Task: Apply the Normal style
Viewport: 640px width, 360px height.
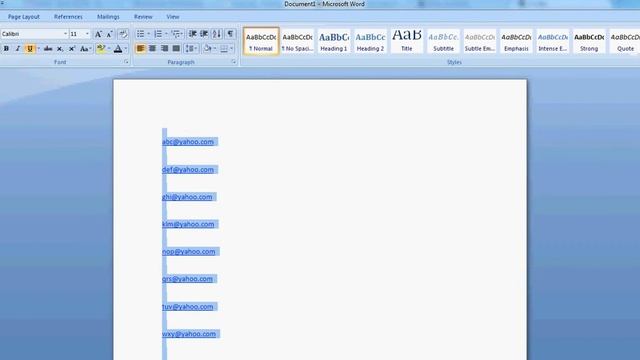Action: point(261,41)
